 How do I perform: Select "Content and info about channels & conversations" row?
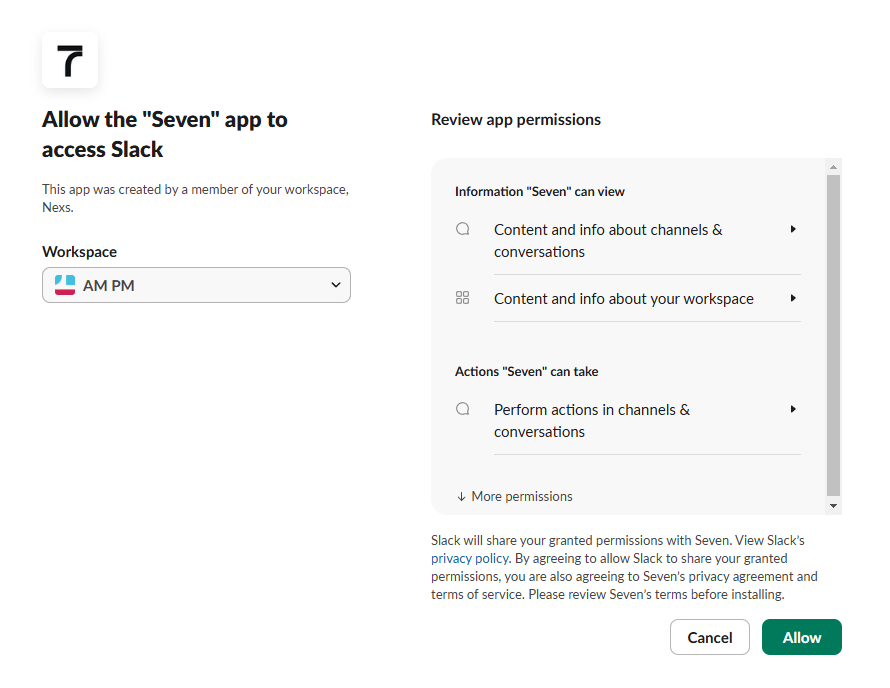click(x=608, y=241)
